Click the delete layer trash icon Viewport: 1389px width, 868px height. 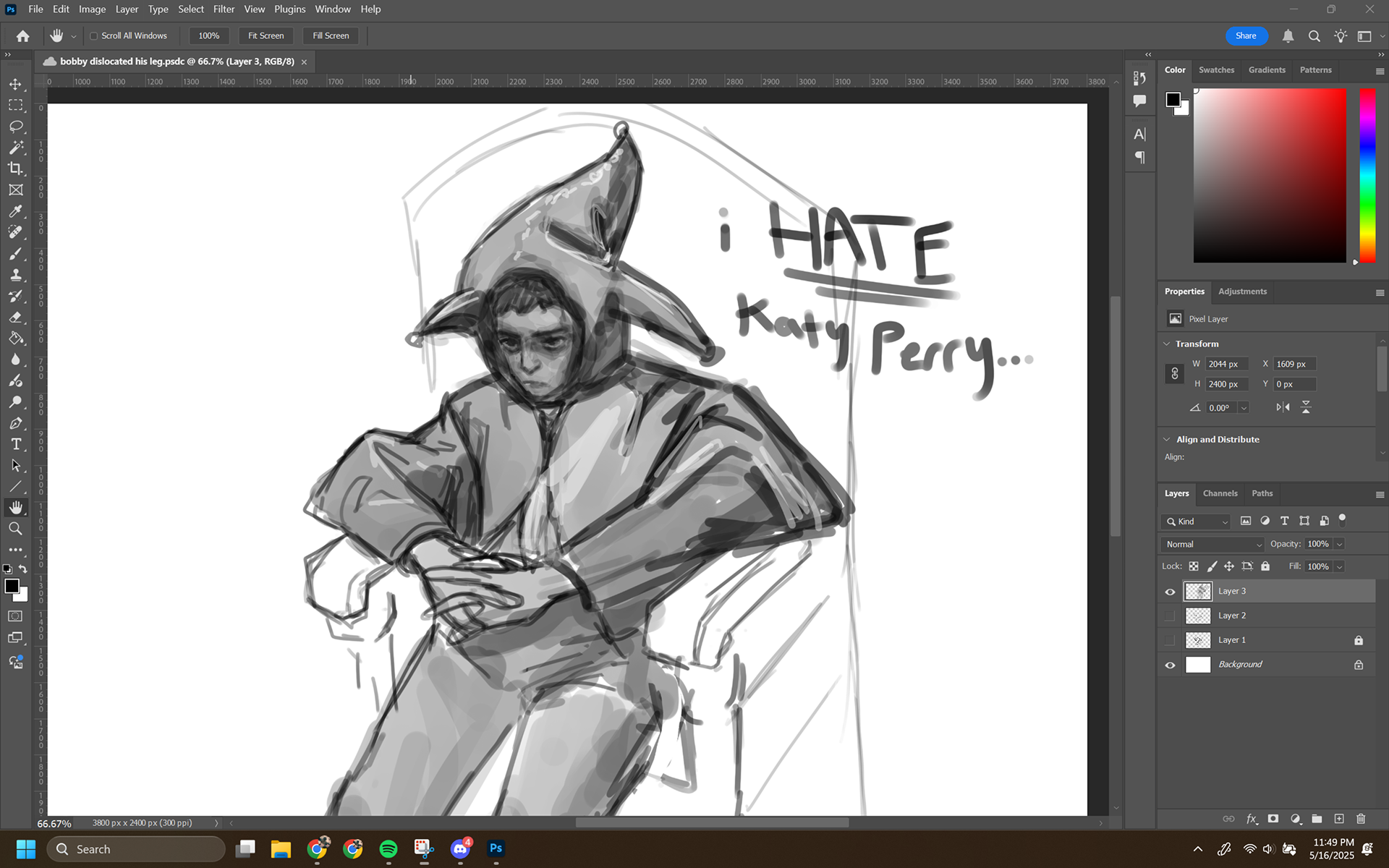click(x=1361, y=819)
